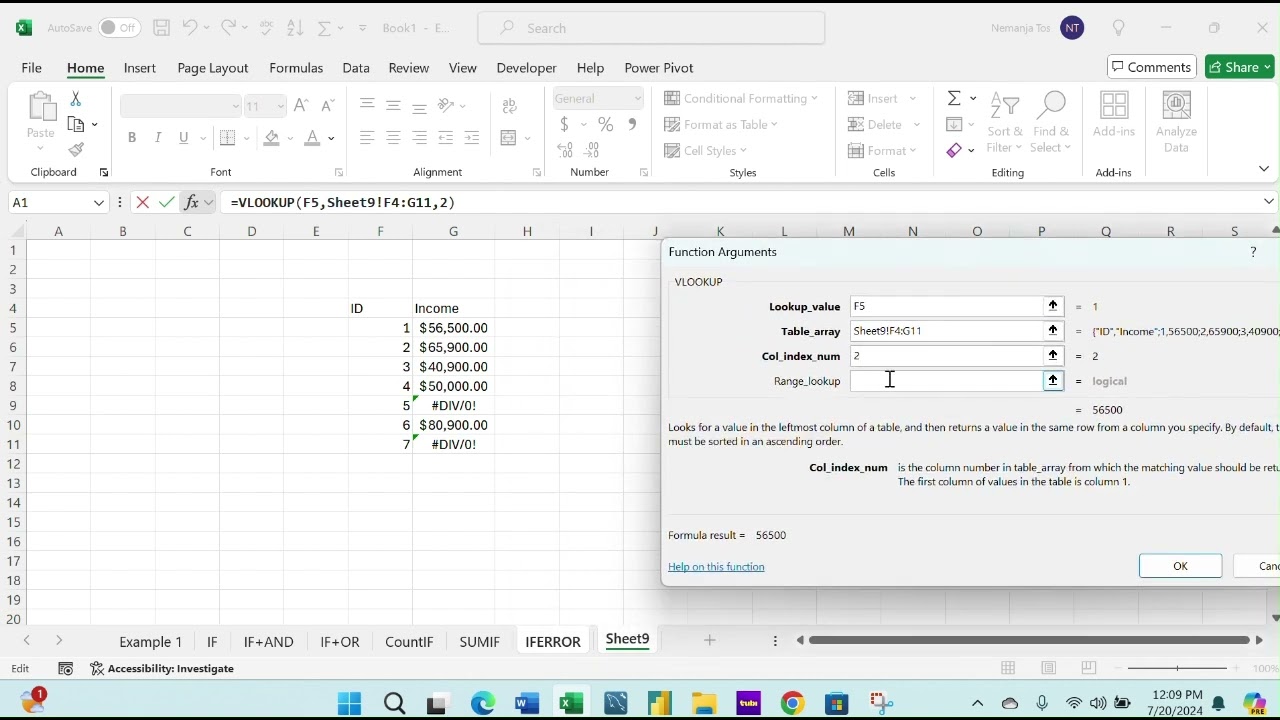This screenshot has height=720, width=1280.
Task: Click the AutoSum sigma icon
Action: click(x=954, y=98)
